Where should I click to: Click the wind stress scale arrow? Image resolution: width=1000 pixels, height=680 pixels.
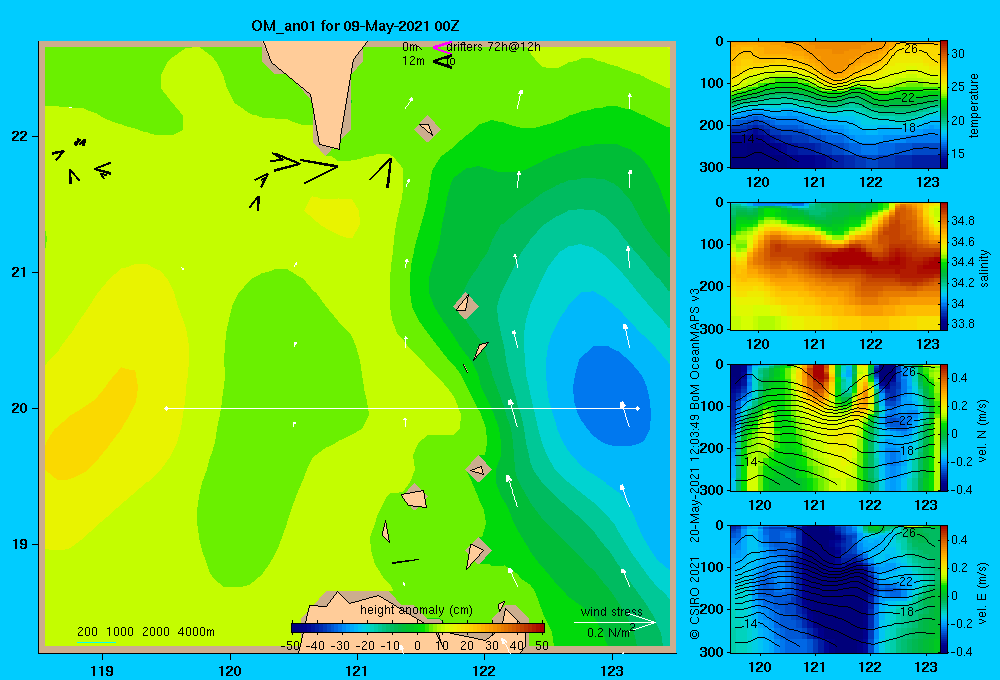(614, 622)
